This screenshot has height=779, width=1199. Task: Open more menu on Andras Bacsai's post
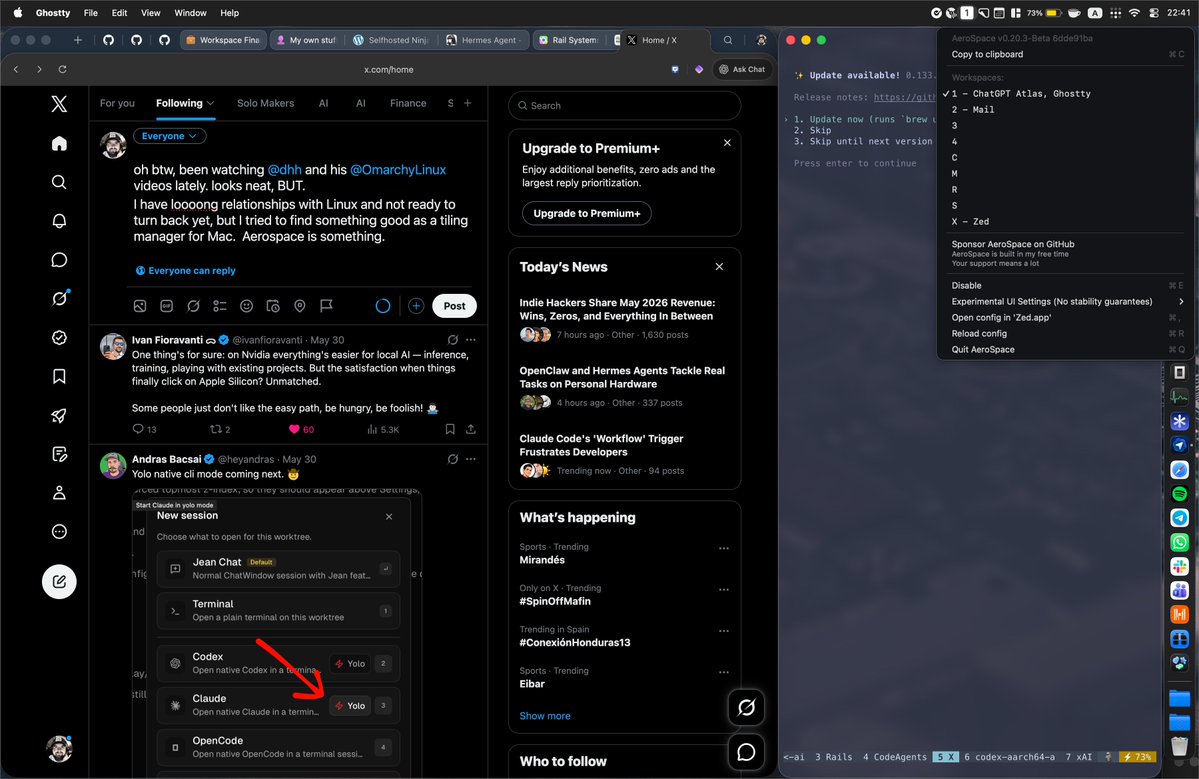coord(471,459)
